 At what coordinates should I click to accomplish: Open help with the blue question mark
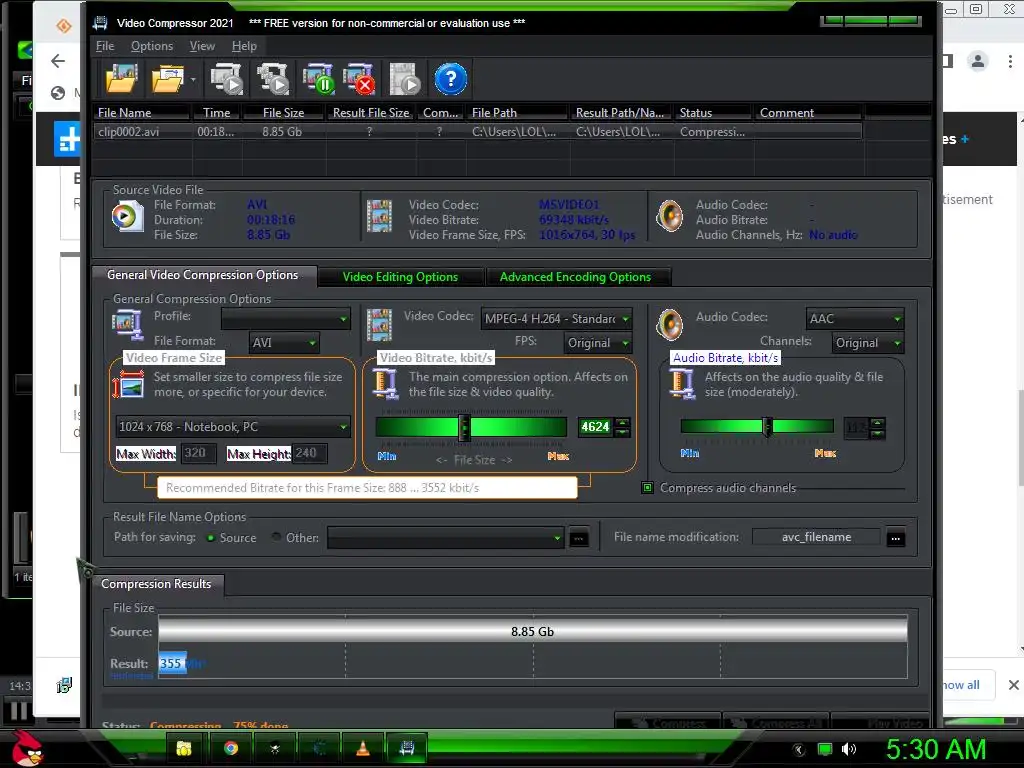(451, 79)
